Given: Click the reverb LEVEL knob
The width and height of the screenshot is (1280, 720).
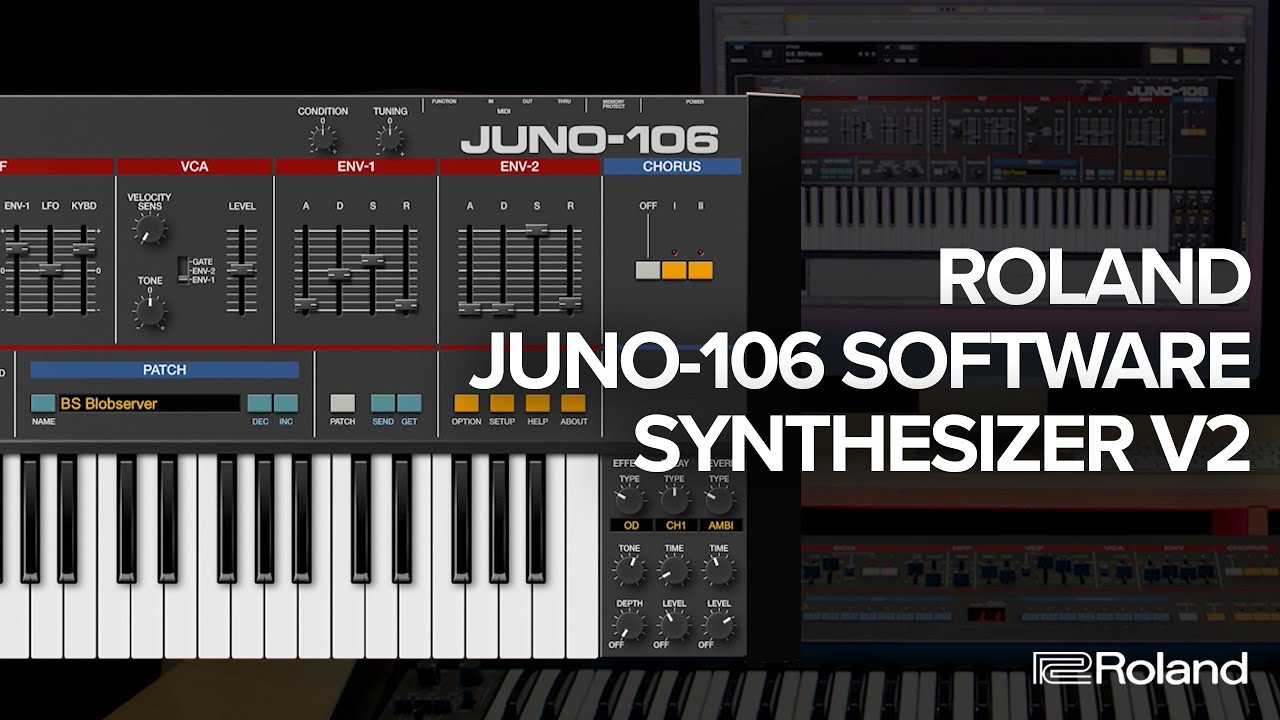Looking at the screenshot, I should tap(718, 626).
